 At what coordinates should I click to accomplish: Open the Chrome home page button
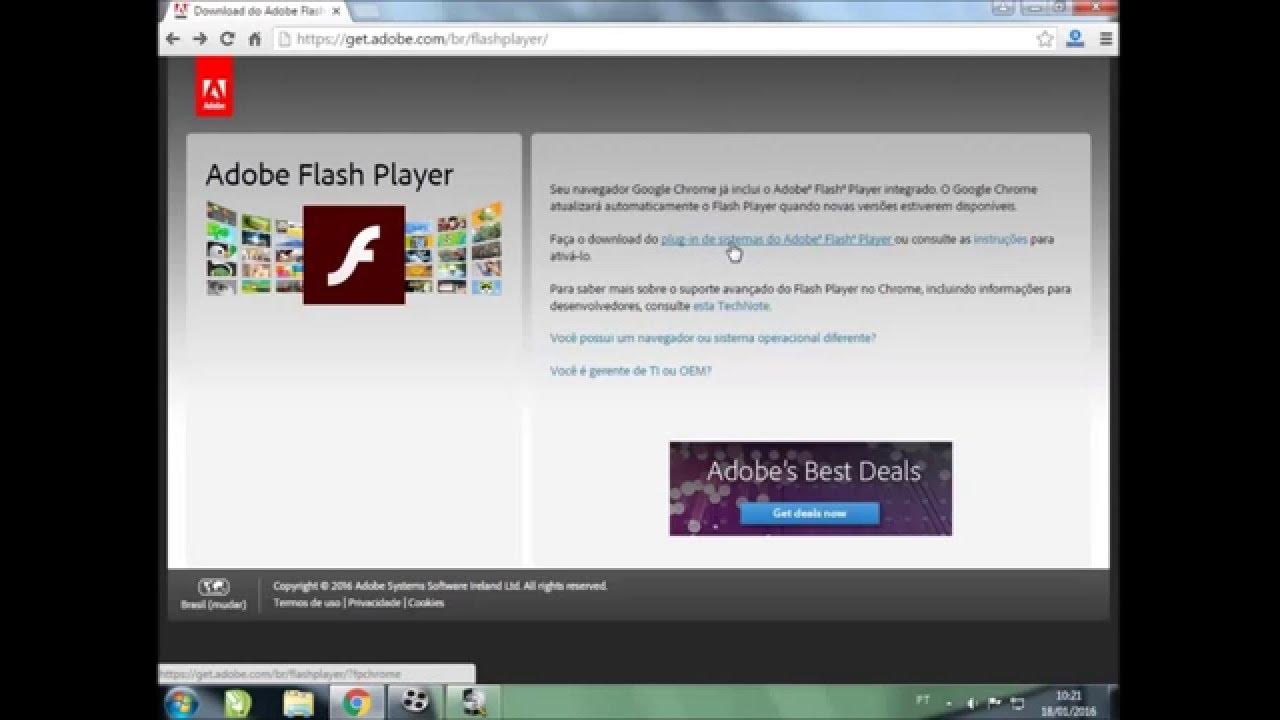pos(254,39)
